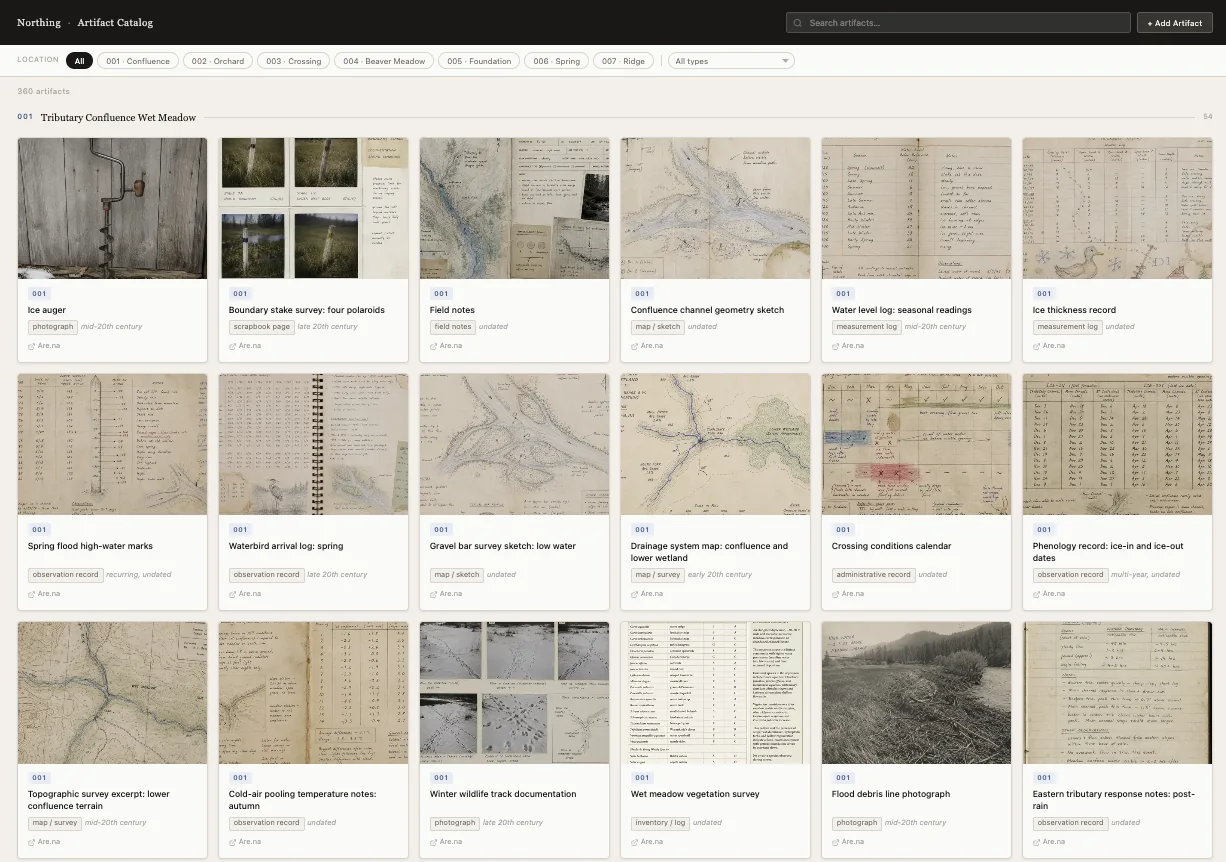Click Are.na link icon on Ice auger card
Image resolution: width=1226 pixels, height=862 pixels.
(x=31, y=346)
